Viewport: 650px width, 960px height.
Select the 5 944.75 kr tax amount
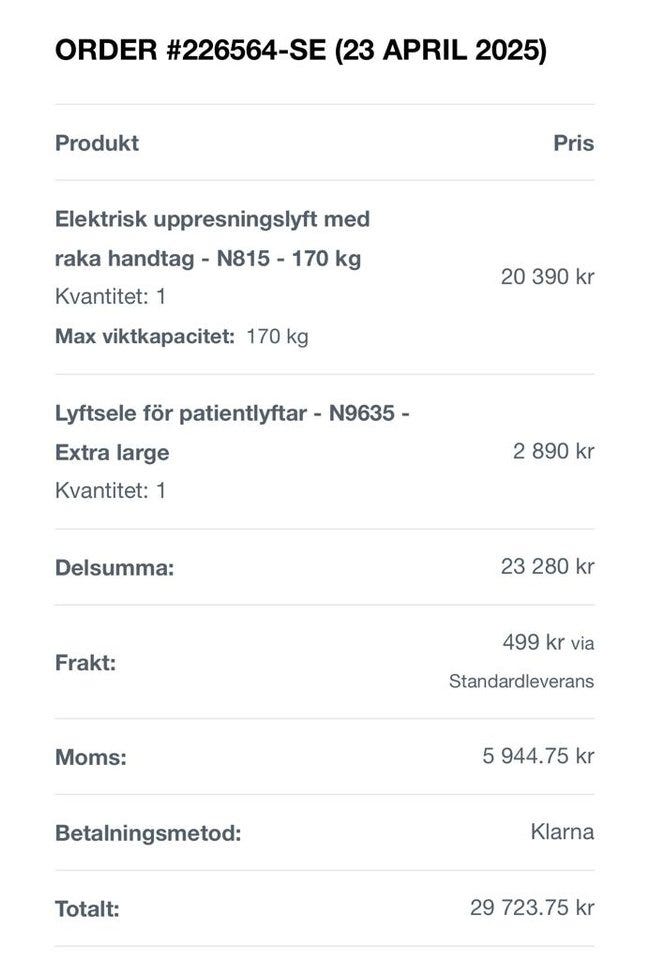point(538,756)
